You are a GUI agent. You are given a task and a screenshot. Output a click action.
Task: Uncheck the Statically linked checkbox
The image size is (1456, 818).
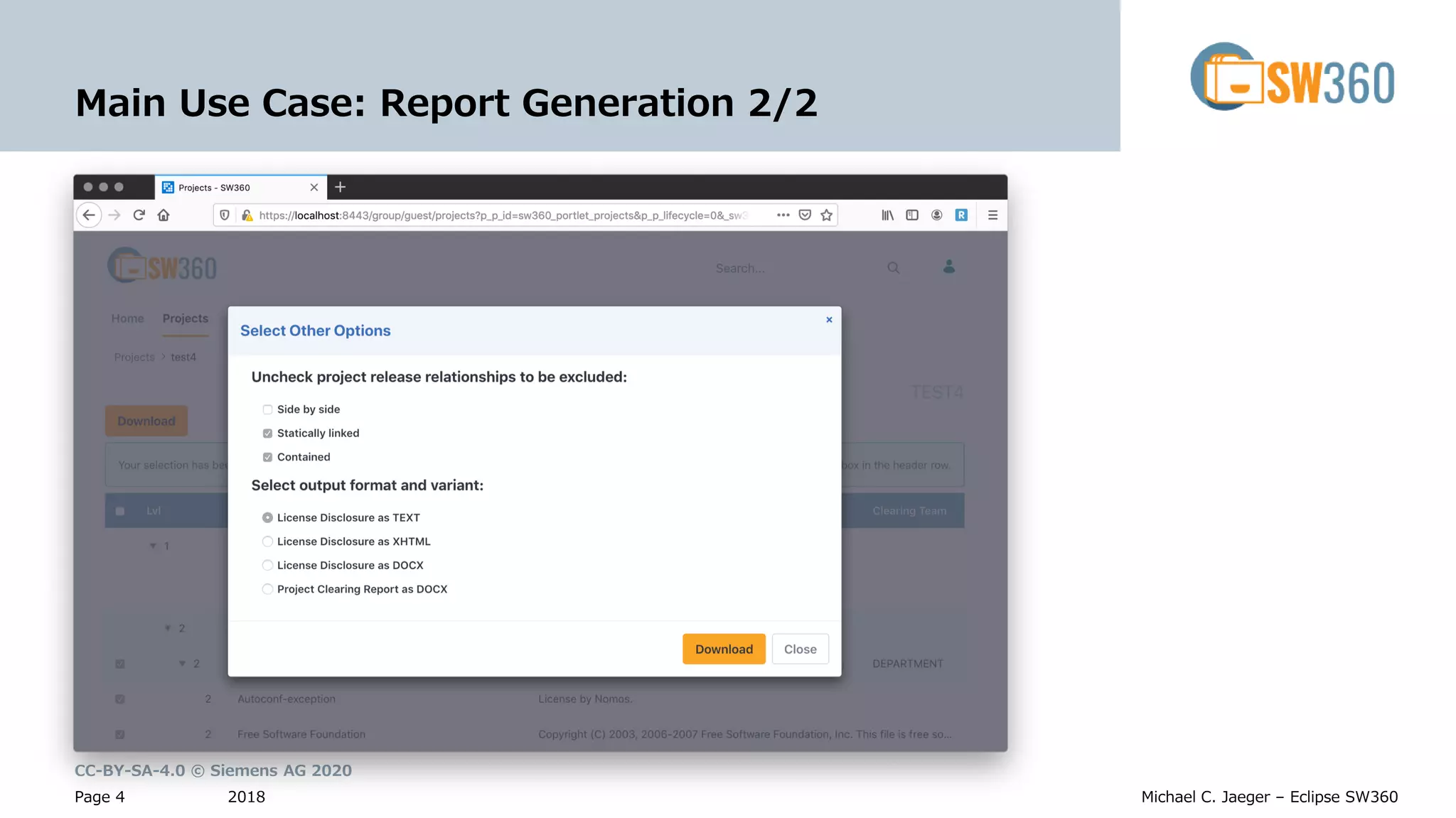[x=267, y=434]
